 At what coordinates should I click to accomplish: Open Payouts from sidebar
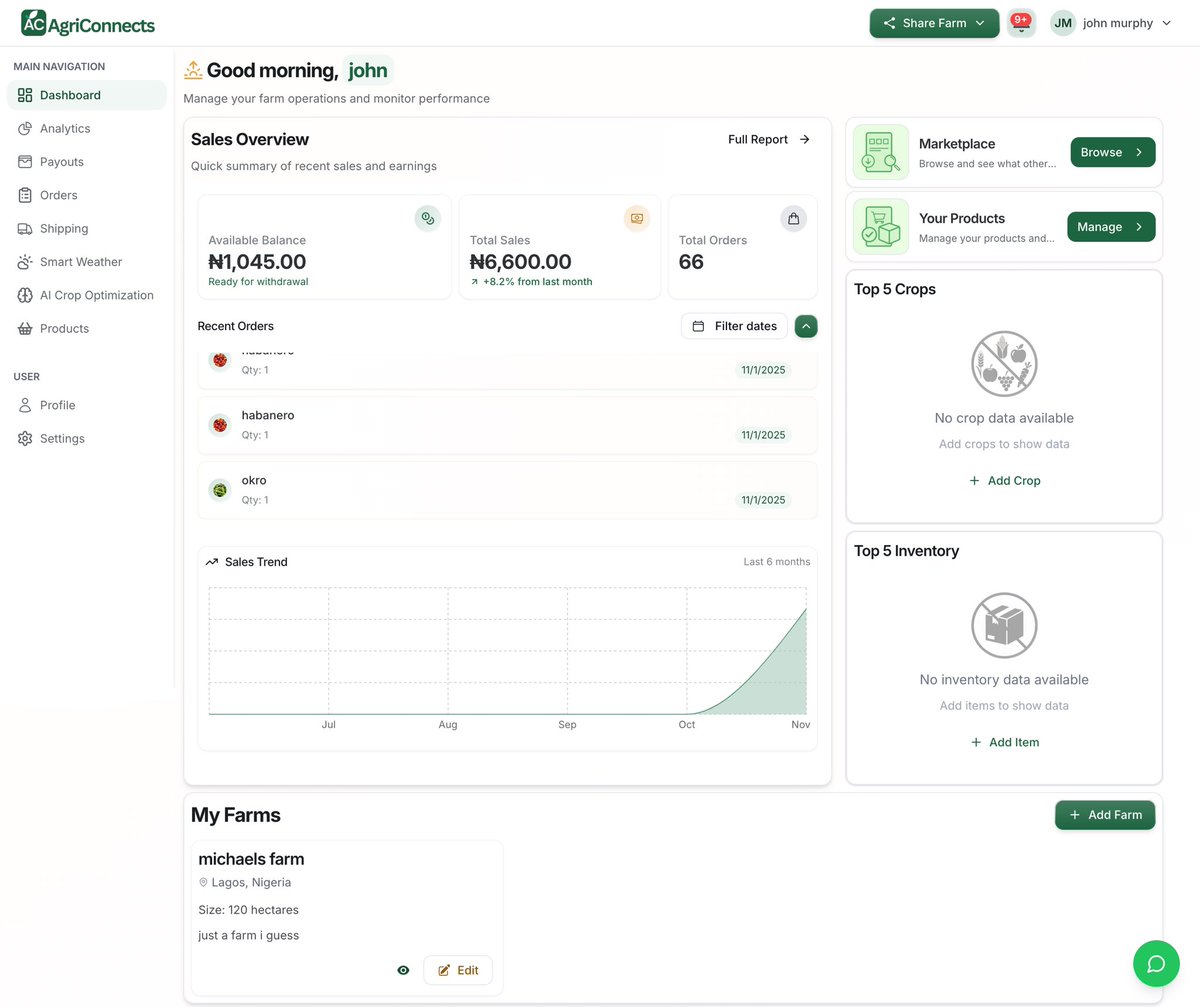coord(86,162)
